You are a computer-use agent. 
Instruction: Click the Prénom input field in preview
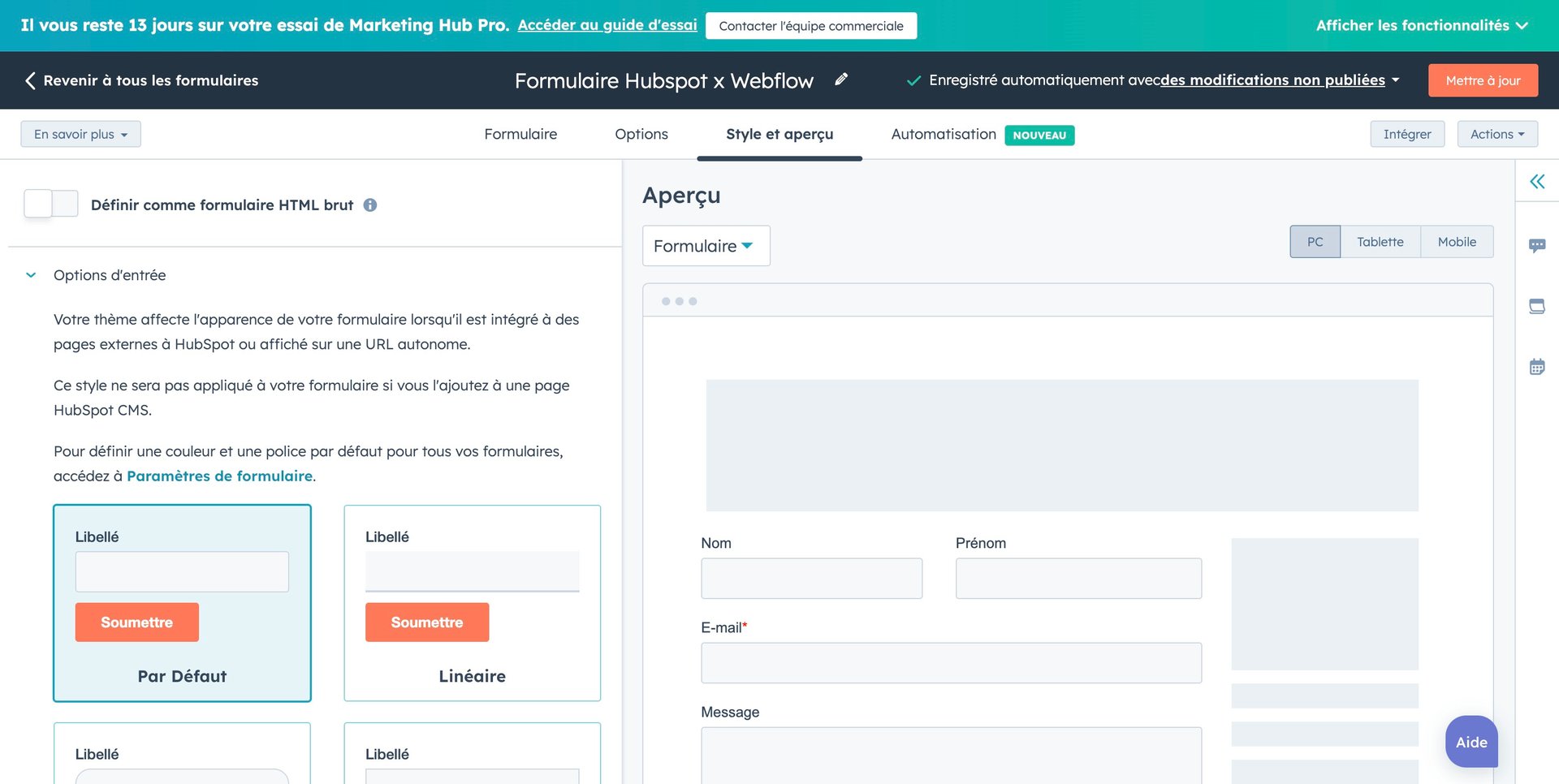[1078, 579]
